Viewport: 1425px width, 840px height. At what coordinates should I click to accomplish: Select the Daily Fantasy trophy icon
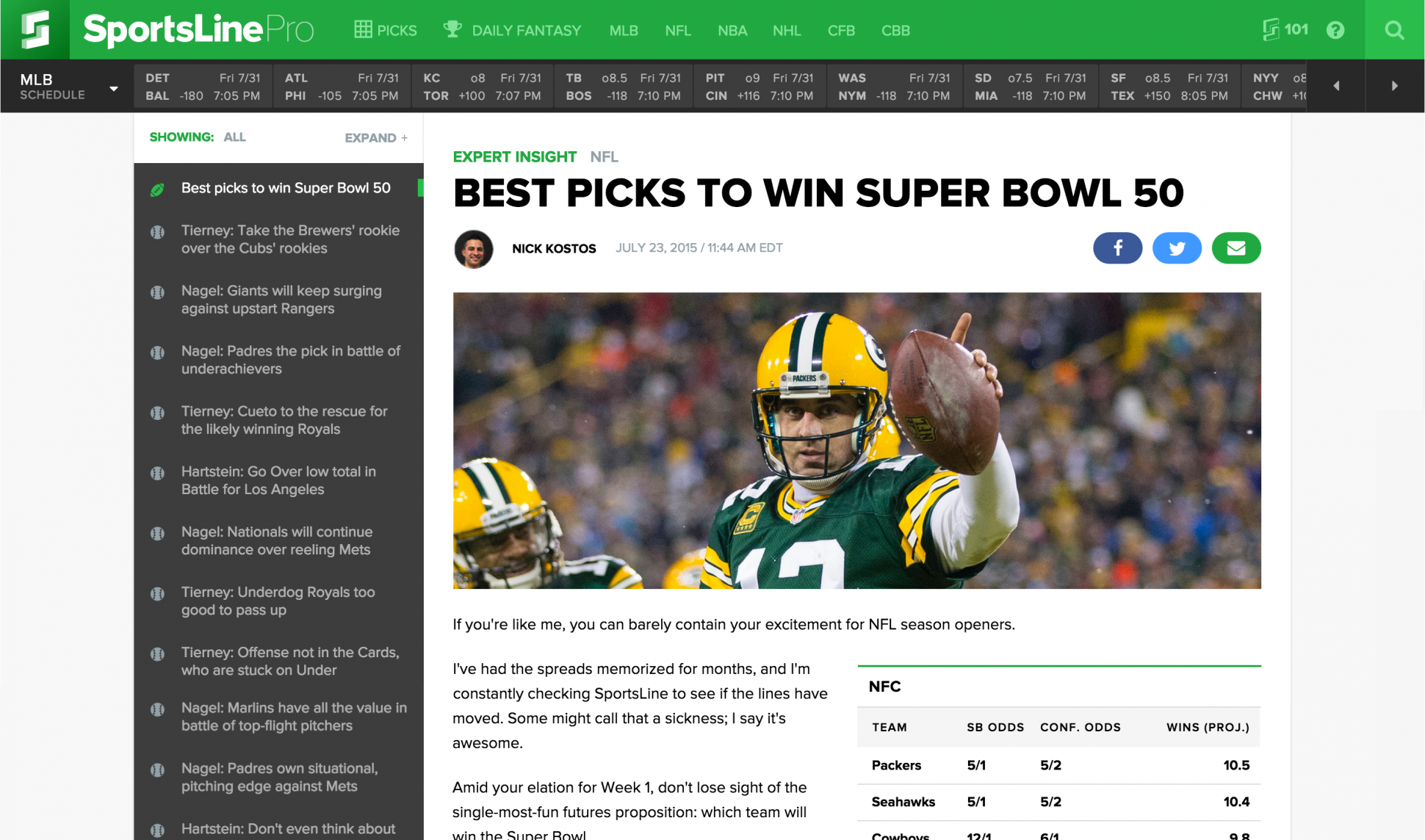452,29
